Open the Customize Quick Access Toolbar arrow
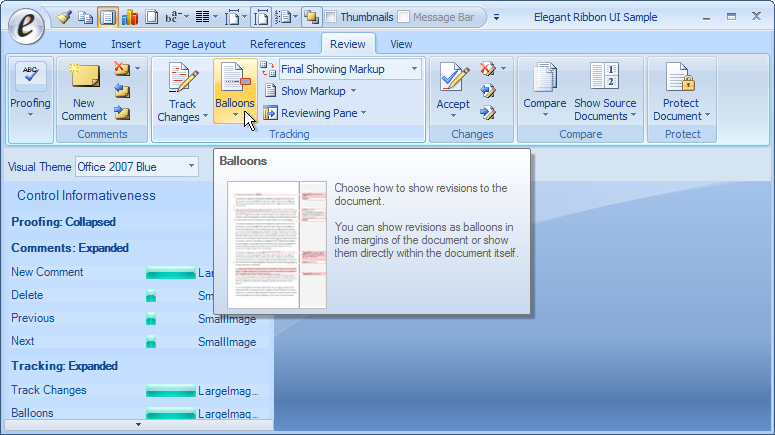775x435 pixels. tap(496, 17)
